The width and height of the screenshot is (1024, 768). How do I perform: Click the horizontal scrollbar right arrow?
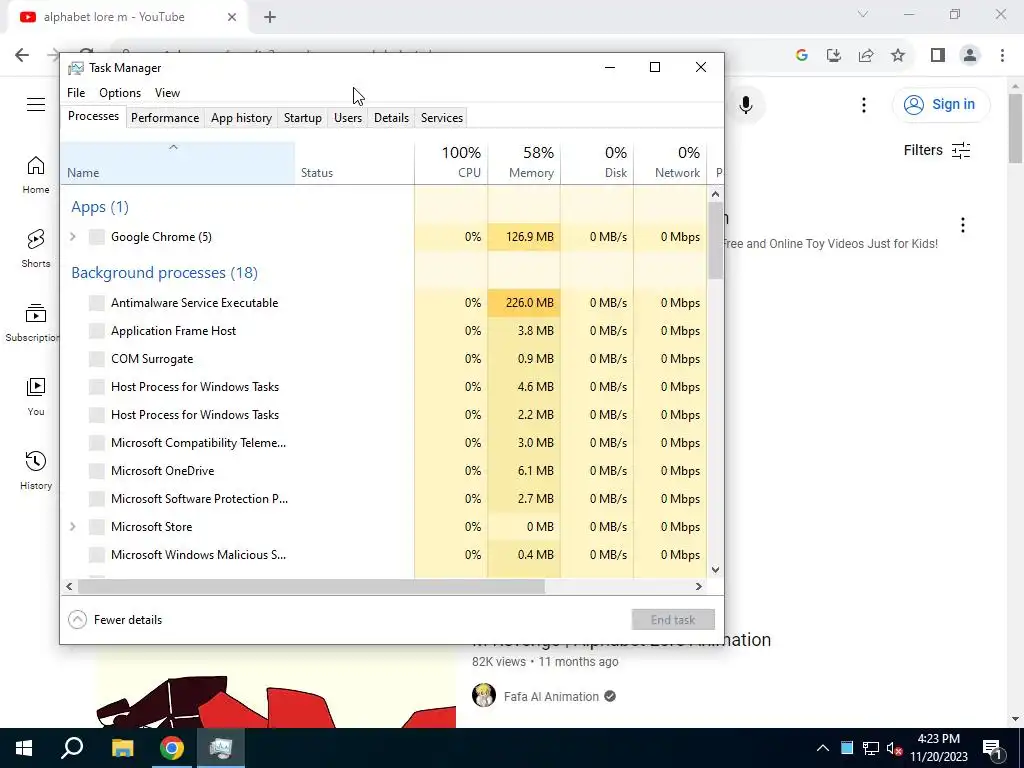[699, 586]
